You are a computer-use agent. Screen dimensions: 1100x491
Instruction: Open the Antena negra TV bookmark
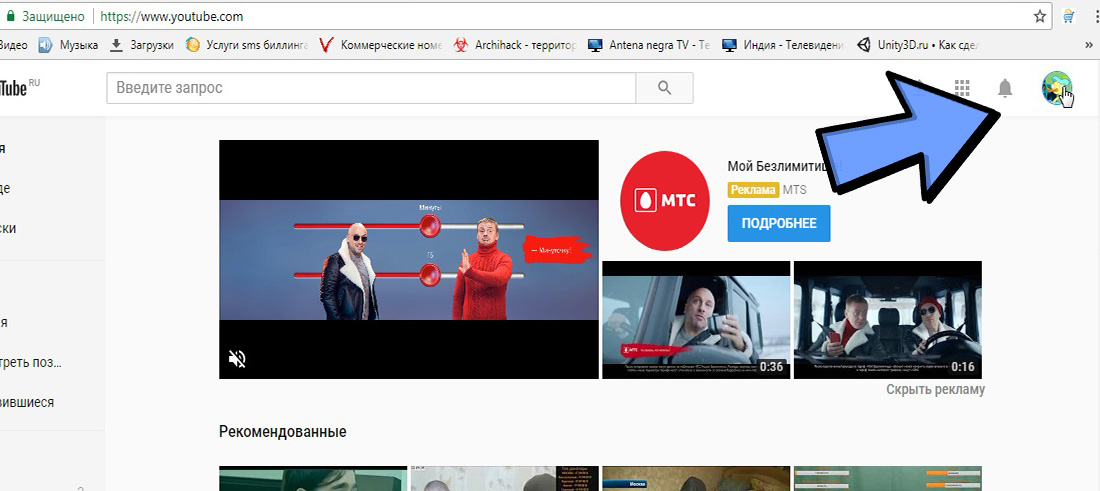649,46
